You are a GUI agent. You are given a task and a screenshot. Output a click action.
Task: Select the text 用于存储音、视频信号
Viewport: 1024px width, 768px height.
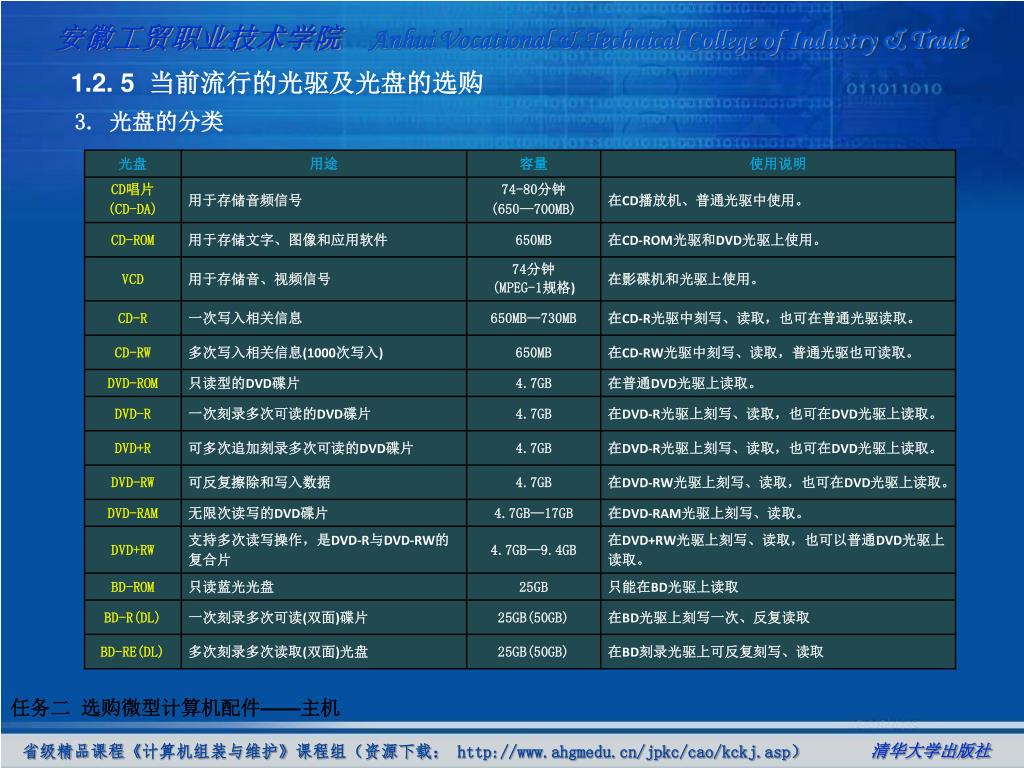pyautogui.click(x=259, y=279)
